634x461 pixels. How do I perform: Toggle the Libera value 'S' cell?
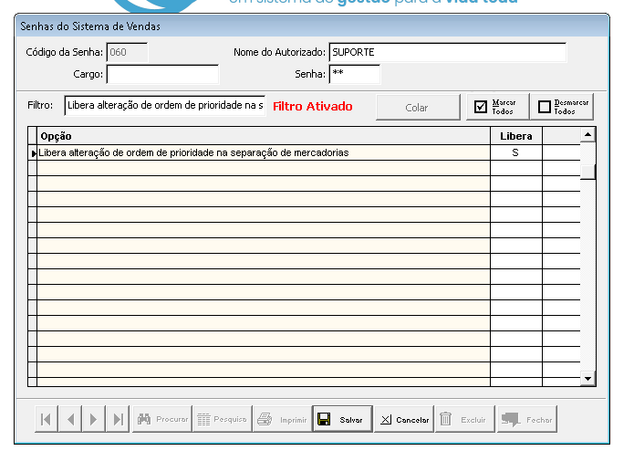515,153
